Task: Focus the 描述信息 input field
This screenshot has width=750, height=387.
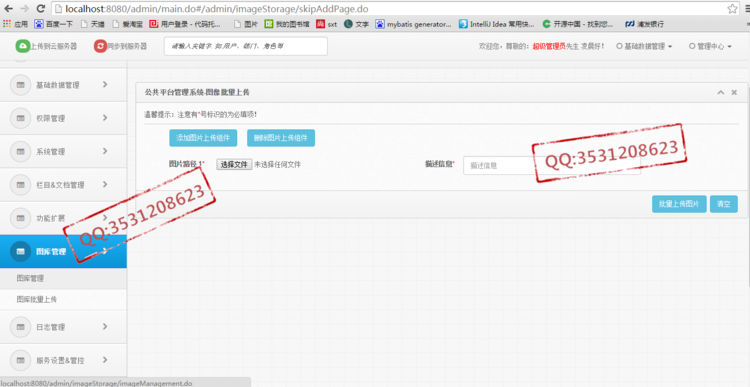Action: (x=552, y=165)
